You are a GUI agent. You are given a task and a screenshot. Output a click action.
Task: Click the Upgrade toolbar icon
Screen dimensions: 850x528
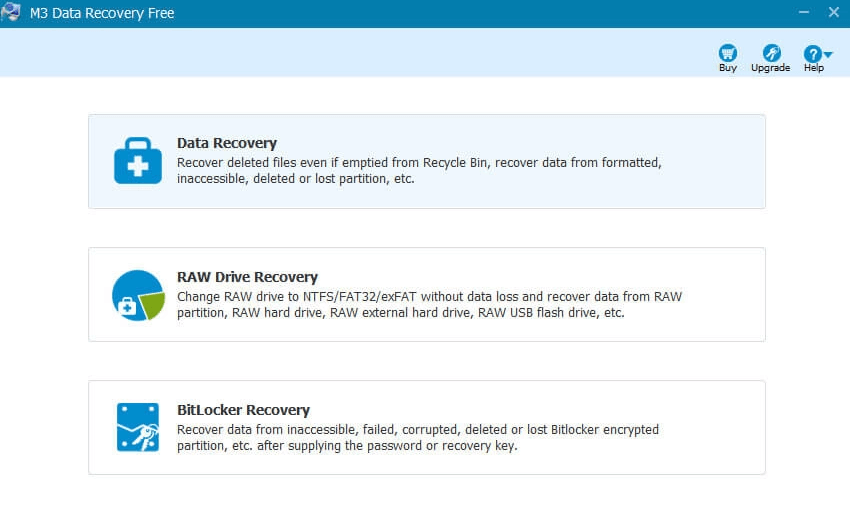click(771, 53)
